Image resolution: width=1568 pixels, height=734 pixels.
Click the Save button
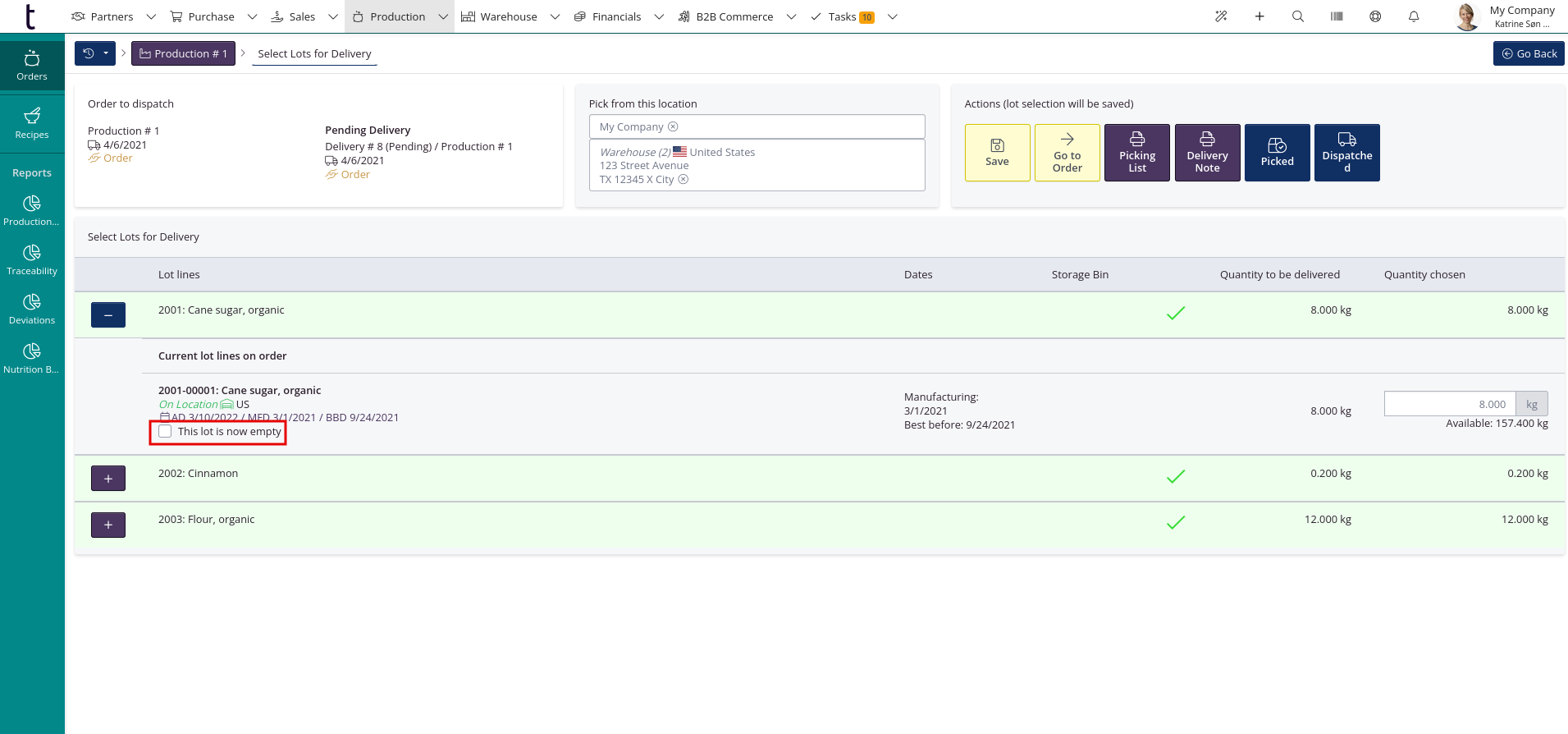pos(997,153)
